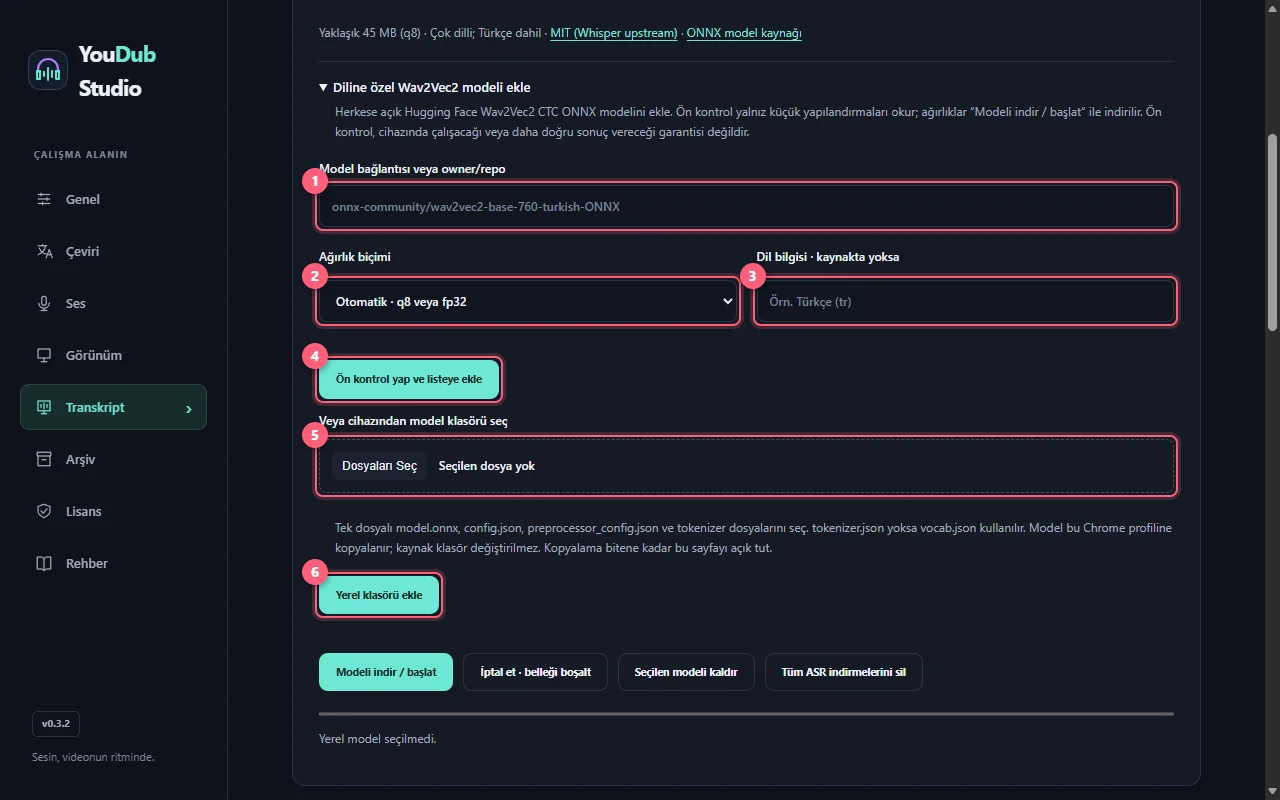Click the v0.3.2 version badge
This screenshot has width=1280, height=800.
(56, 723)
